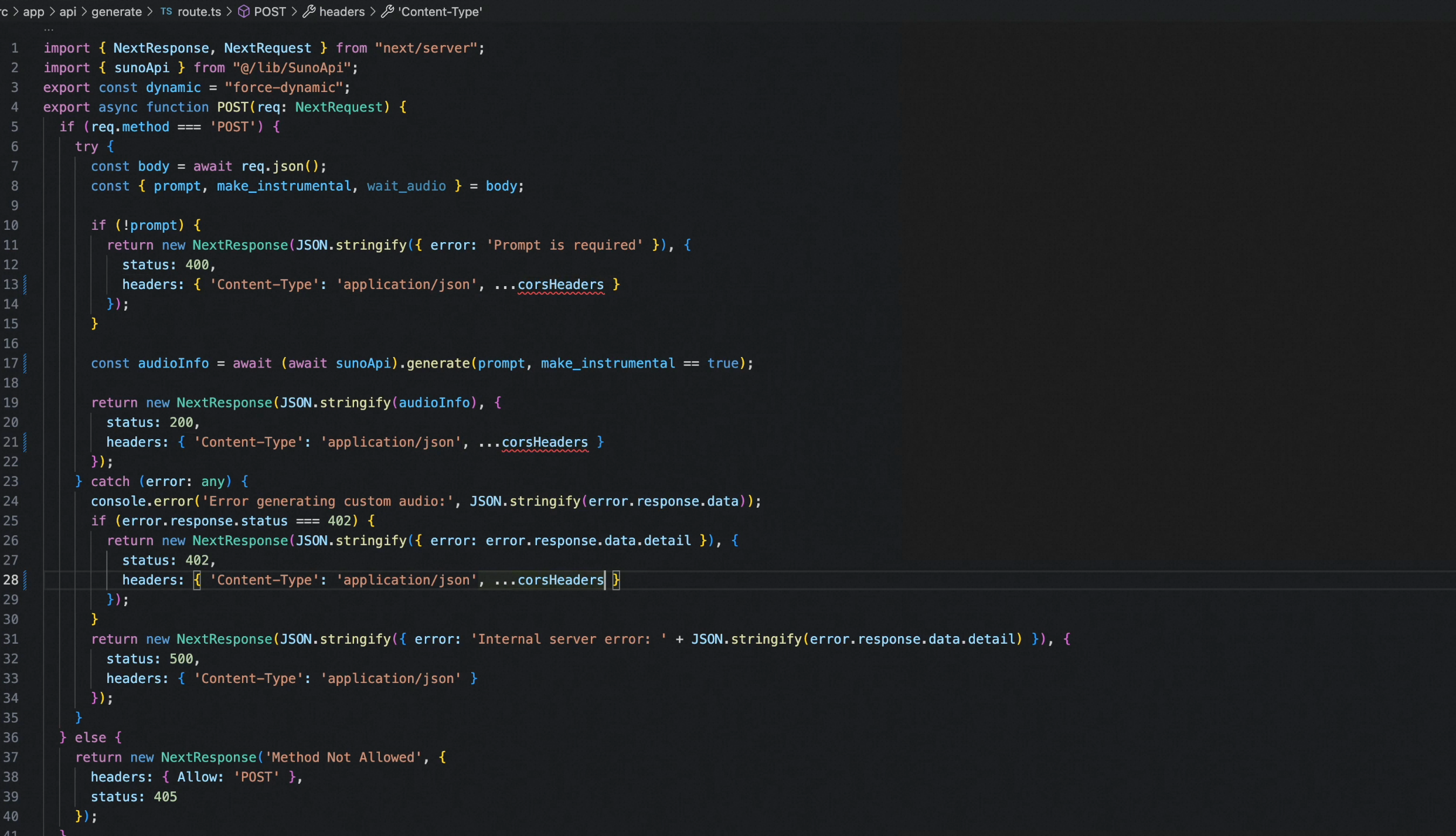Click the POST function cube icon

244,12
